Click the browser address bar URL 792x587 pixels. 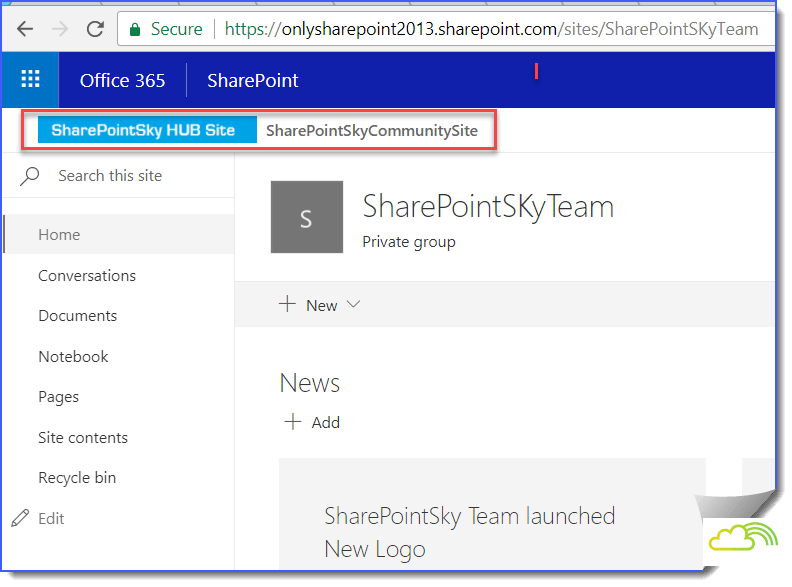(x=491, y=29)
